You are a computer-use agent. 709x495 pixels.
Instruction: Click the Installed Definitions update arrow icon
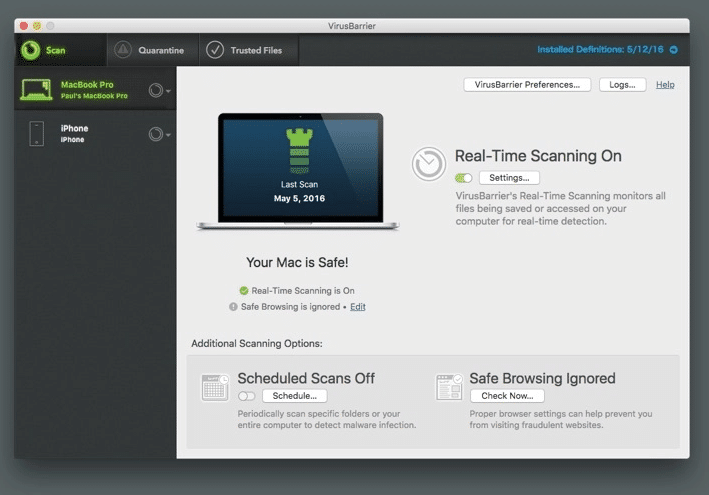(674, 50)
